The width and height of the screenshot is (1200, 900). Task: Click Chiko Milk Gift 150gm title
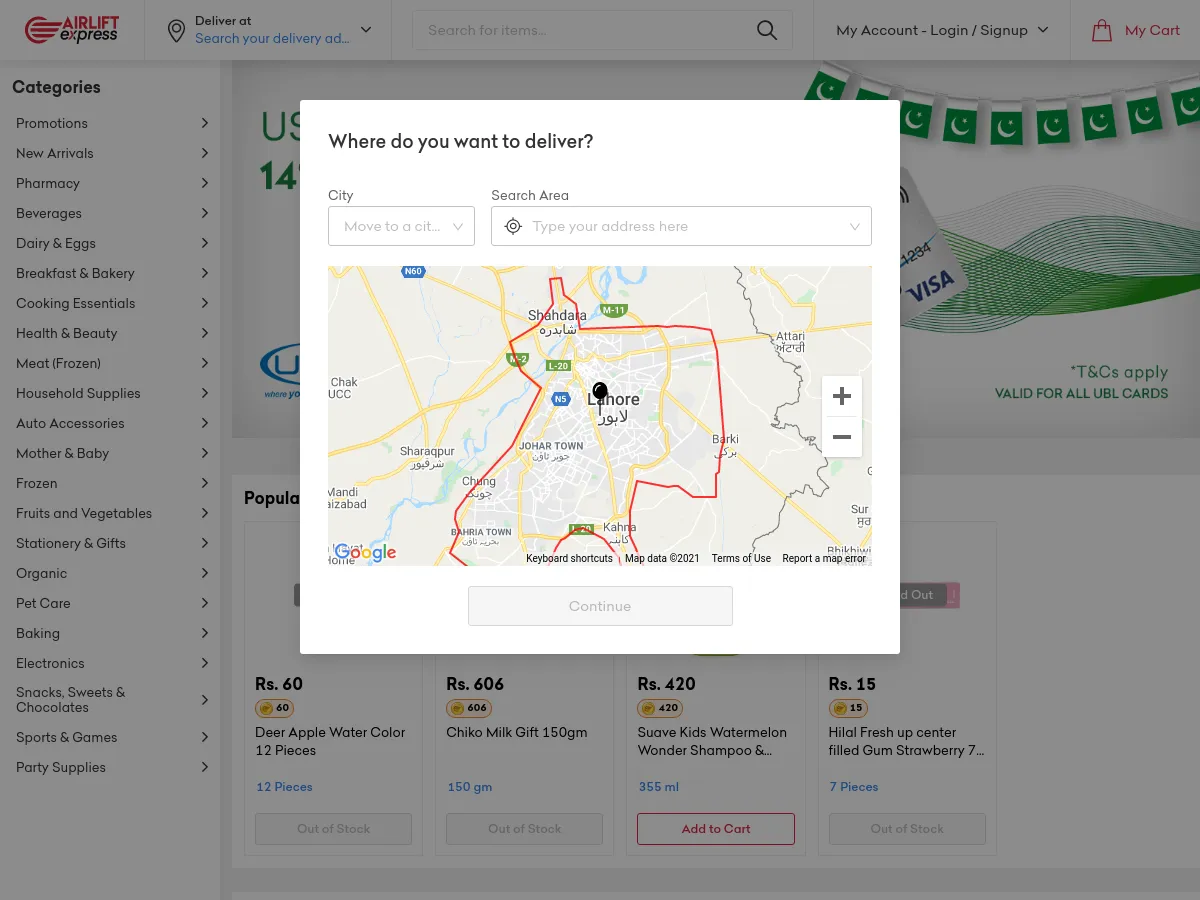pos(516,732)
